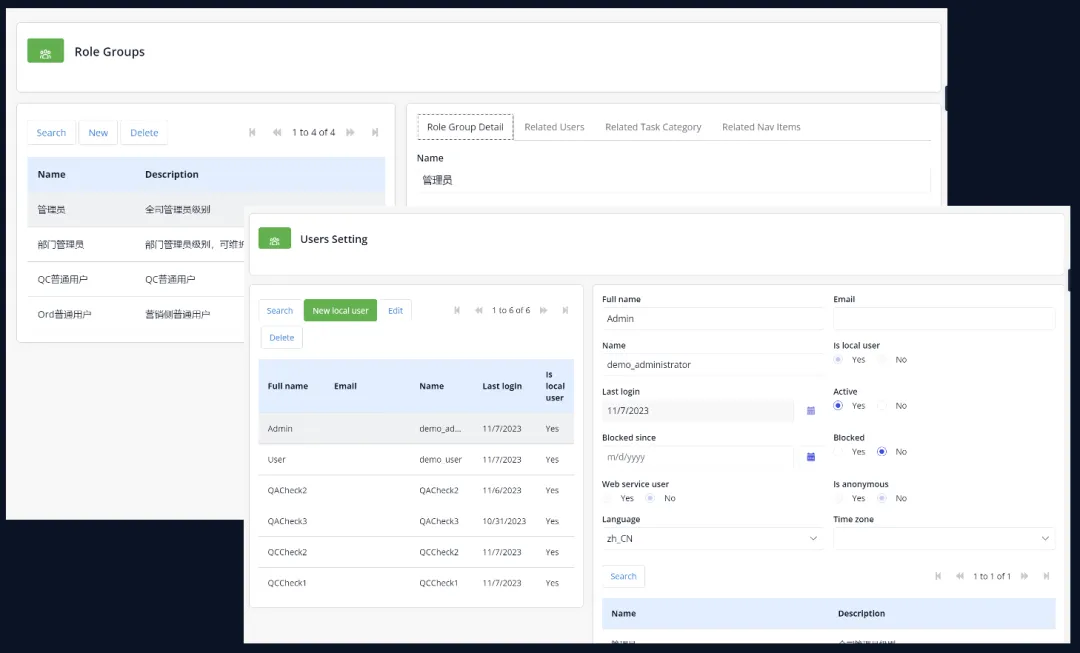Click Search in Role Groups panel
Screen dimensions: 1080x653
(51, 132)
